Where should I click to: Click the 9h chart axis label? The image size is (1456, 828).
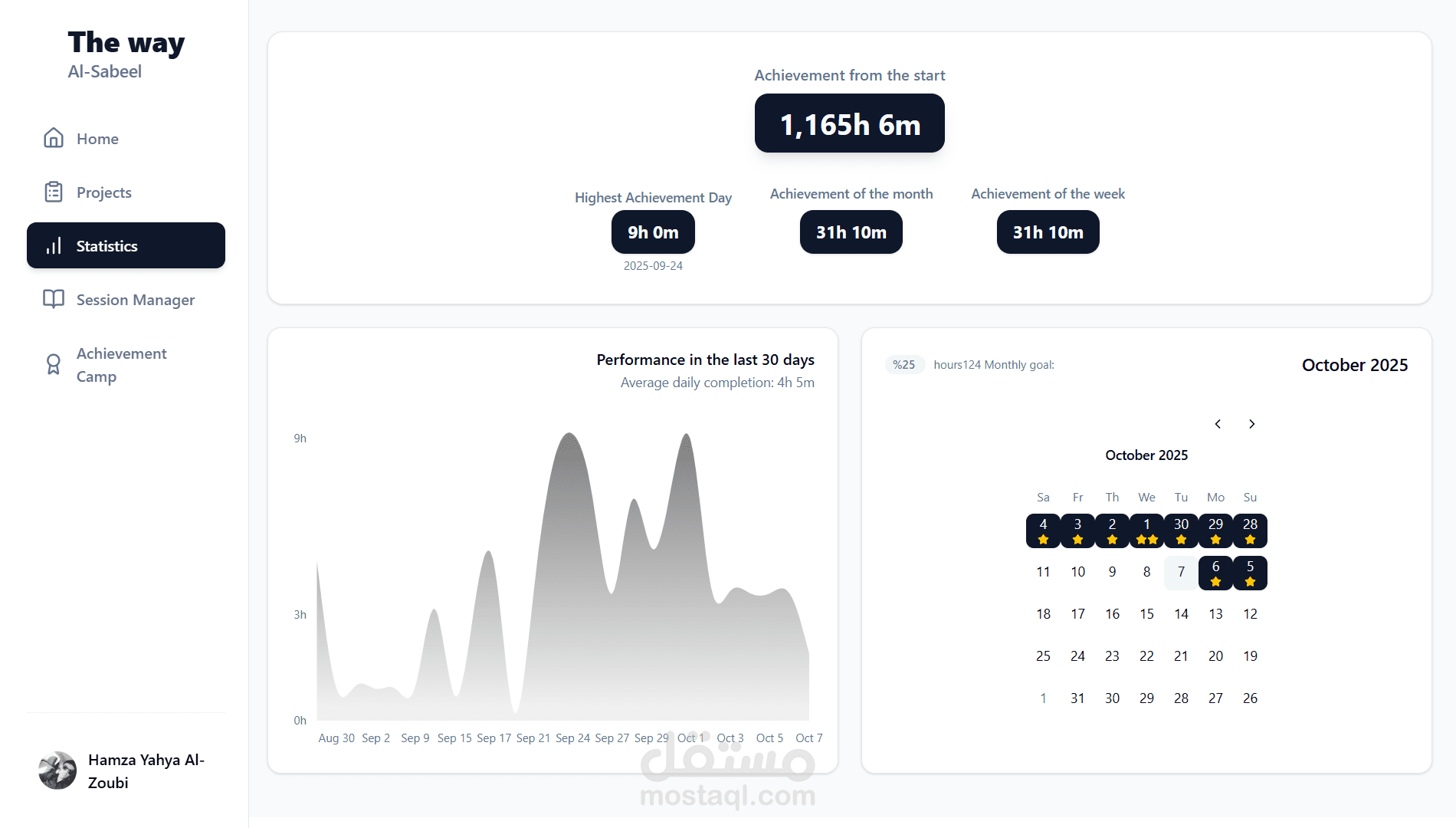click(x=300, y=439)
